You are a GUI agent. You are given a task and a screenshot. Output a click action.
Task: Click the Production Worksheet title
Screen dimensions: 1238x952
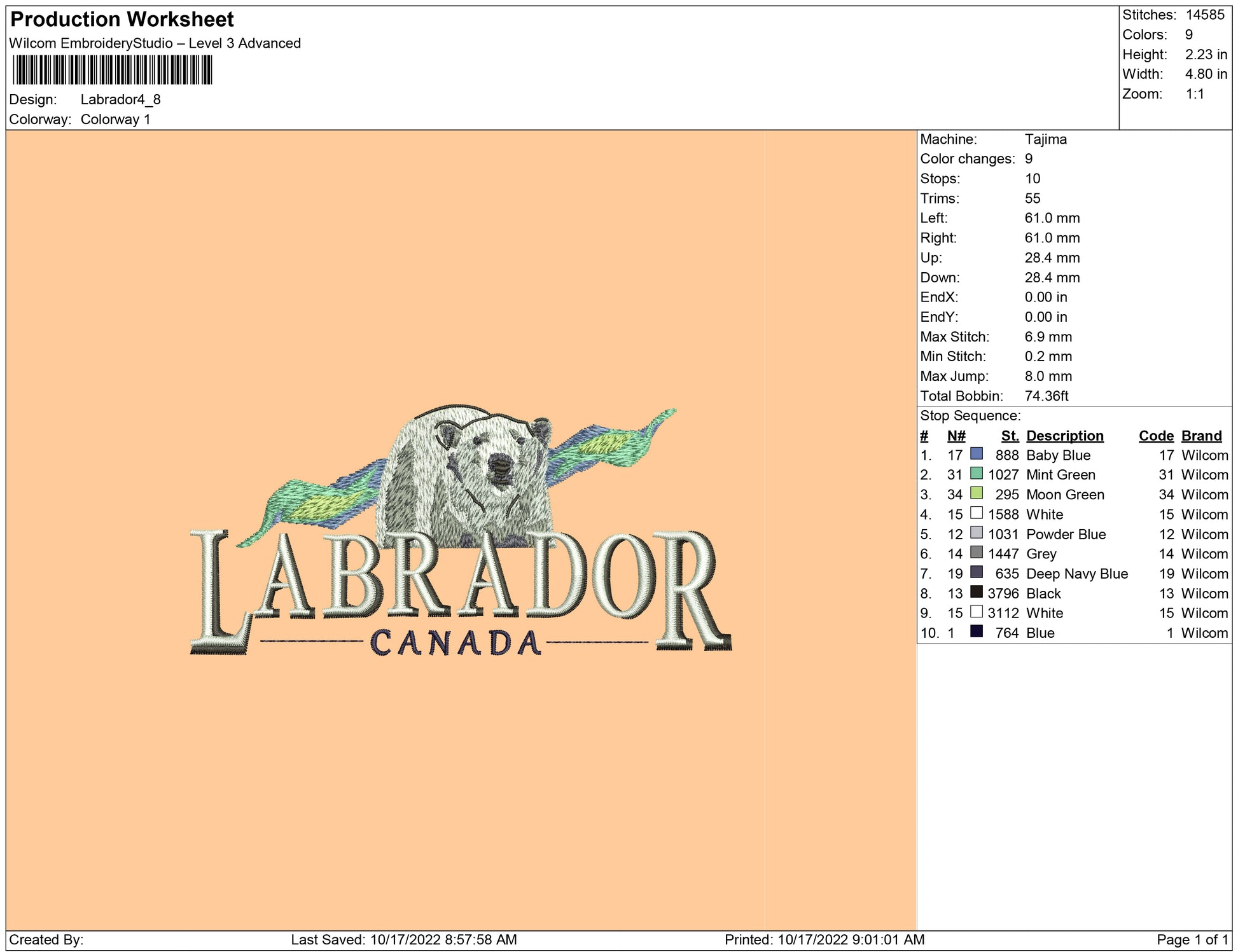[122, 19]
